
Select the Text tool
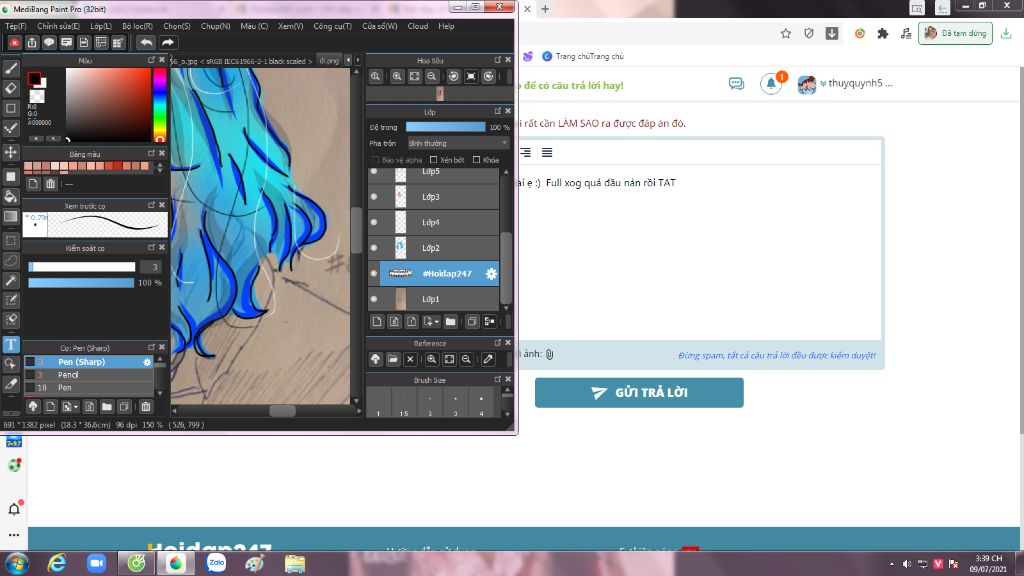[10, 344]
